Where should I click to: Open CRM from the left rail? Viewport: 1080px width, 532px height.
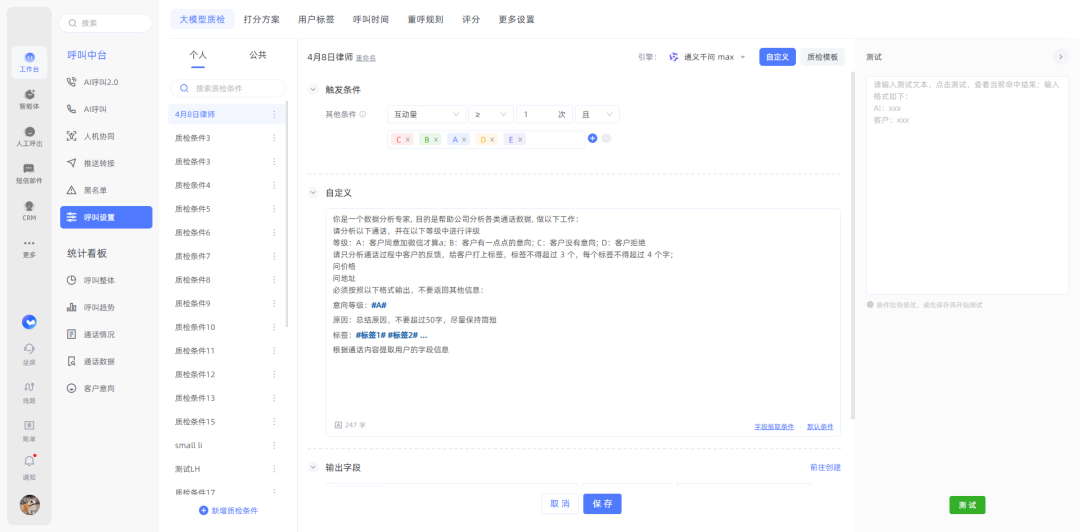point(29,210)
